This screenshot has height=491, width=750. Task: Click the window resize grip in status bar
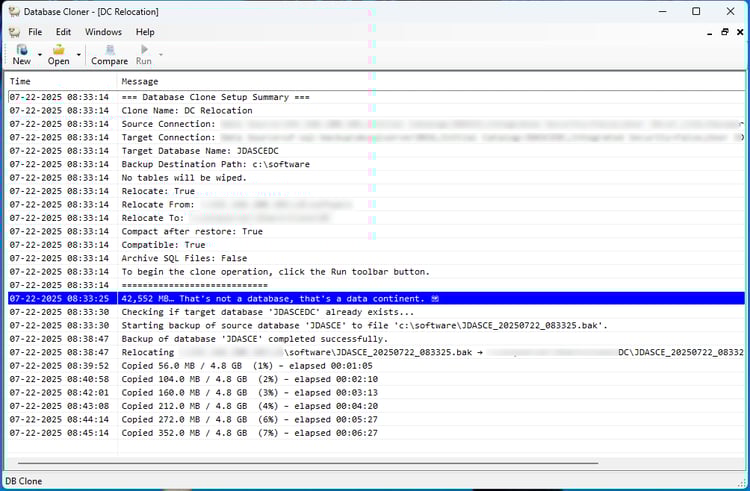(x=741, y=483)
